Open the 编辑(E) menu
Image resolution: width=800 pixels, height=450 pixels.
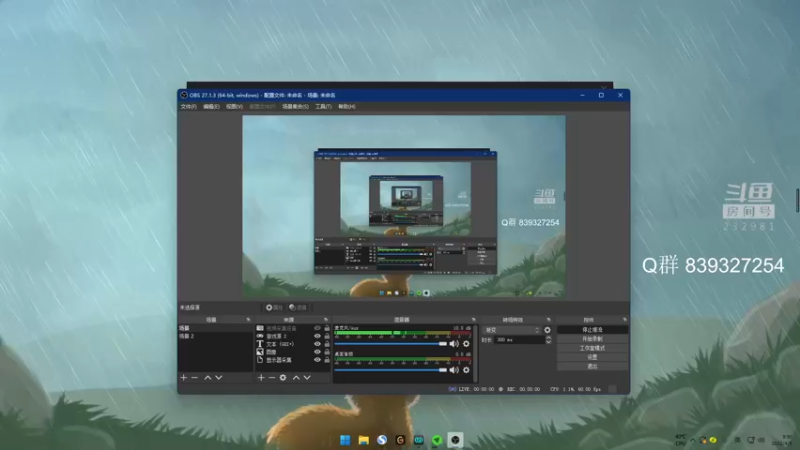coord(211,107)
